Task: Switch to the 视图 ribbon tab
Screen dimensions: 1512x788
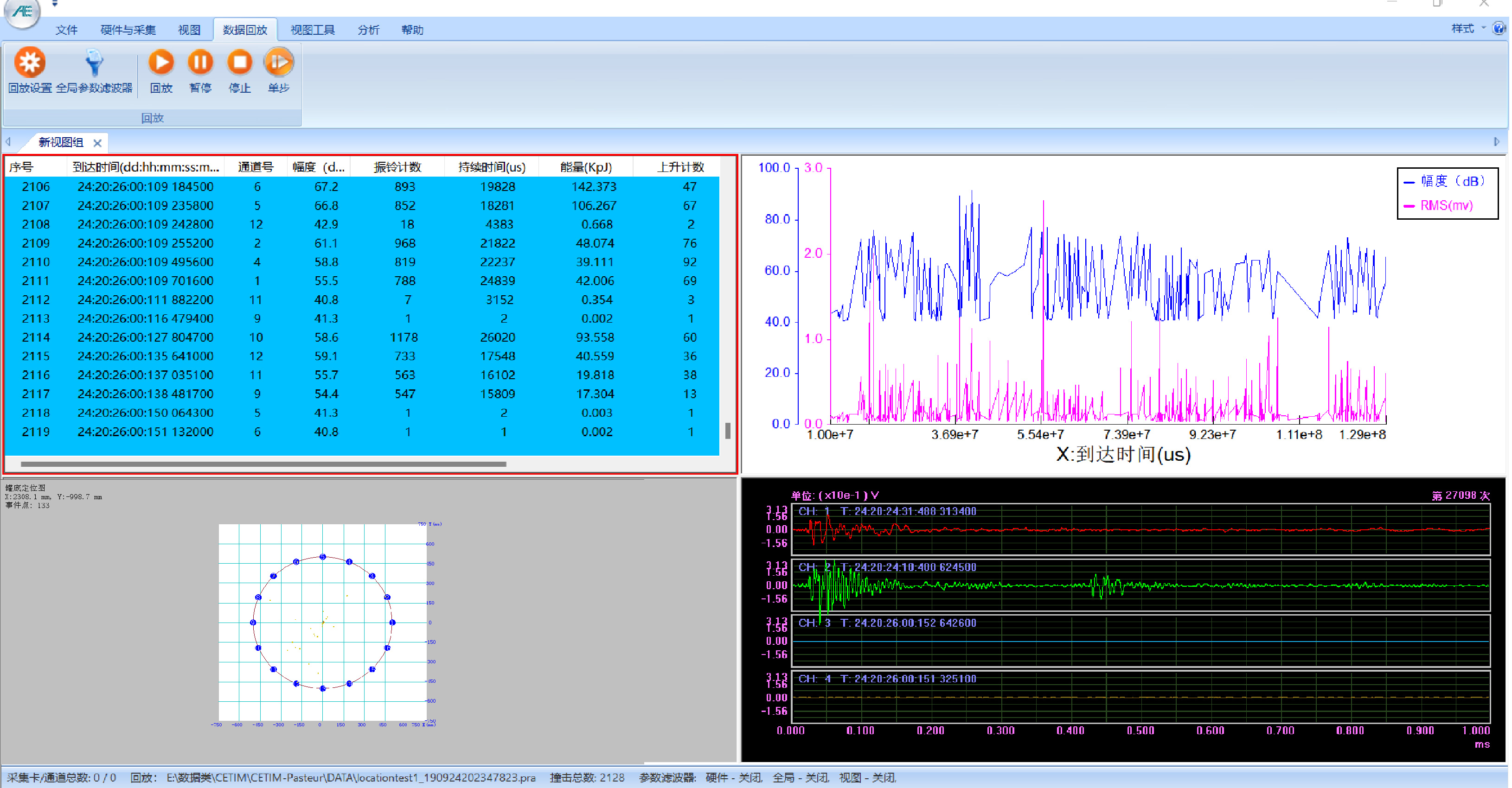Action: 189,30
